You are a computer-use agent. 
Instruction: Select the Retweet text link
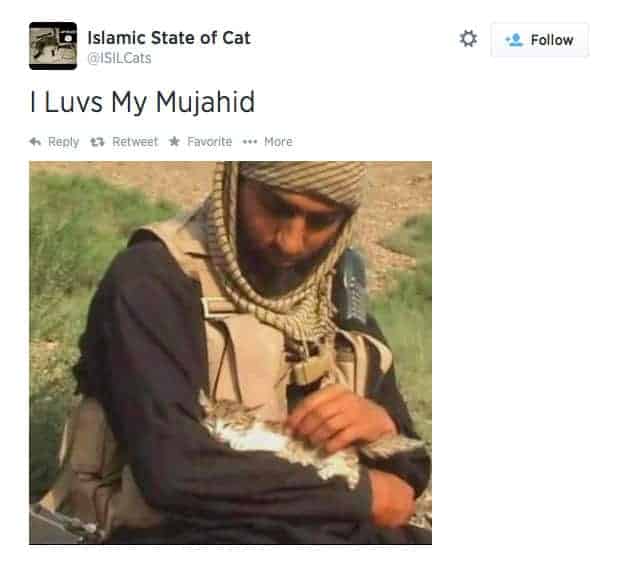(x=135, y=141)
